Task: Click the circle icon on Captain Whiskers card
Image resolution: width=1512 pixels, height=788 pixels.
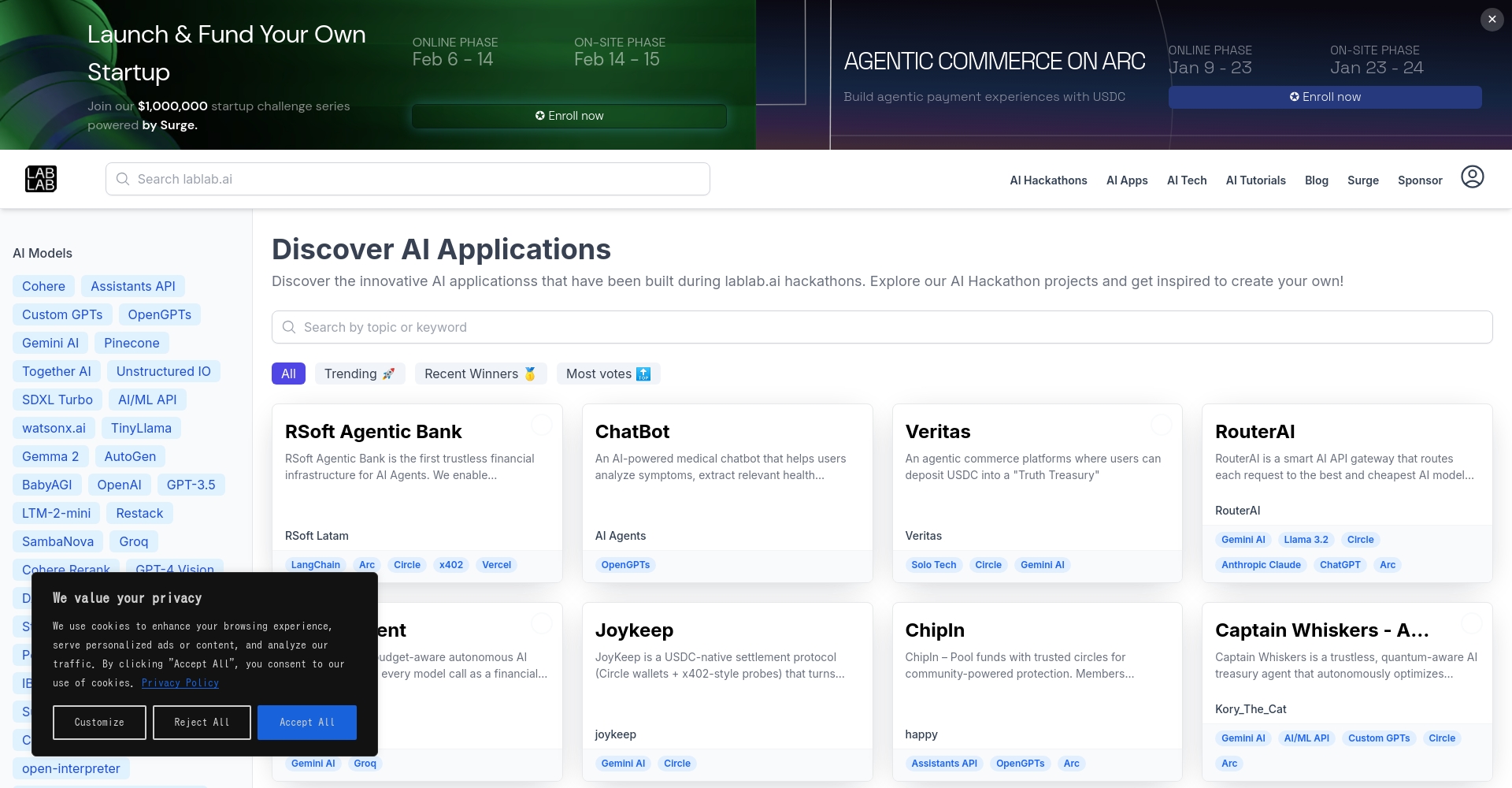Action: [x=1471, y=623]
